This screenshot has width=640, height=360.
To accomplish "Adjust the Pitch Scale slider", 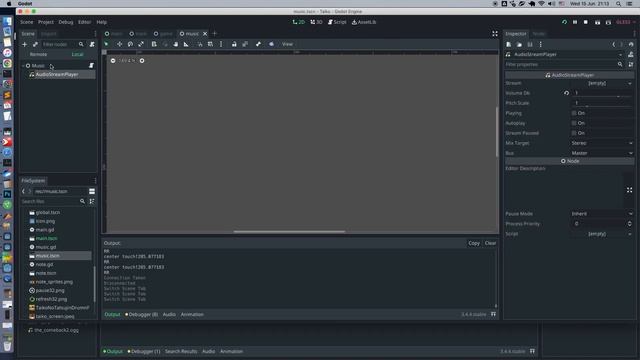I will [602, 106].
